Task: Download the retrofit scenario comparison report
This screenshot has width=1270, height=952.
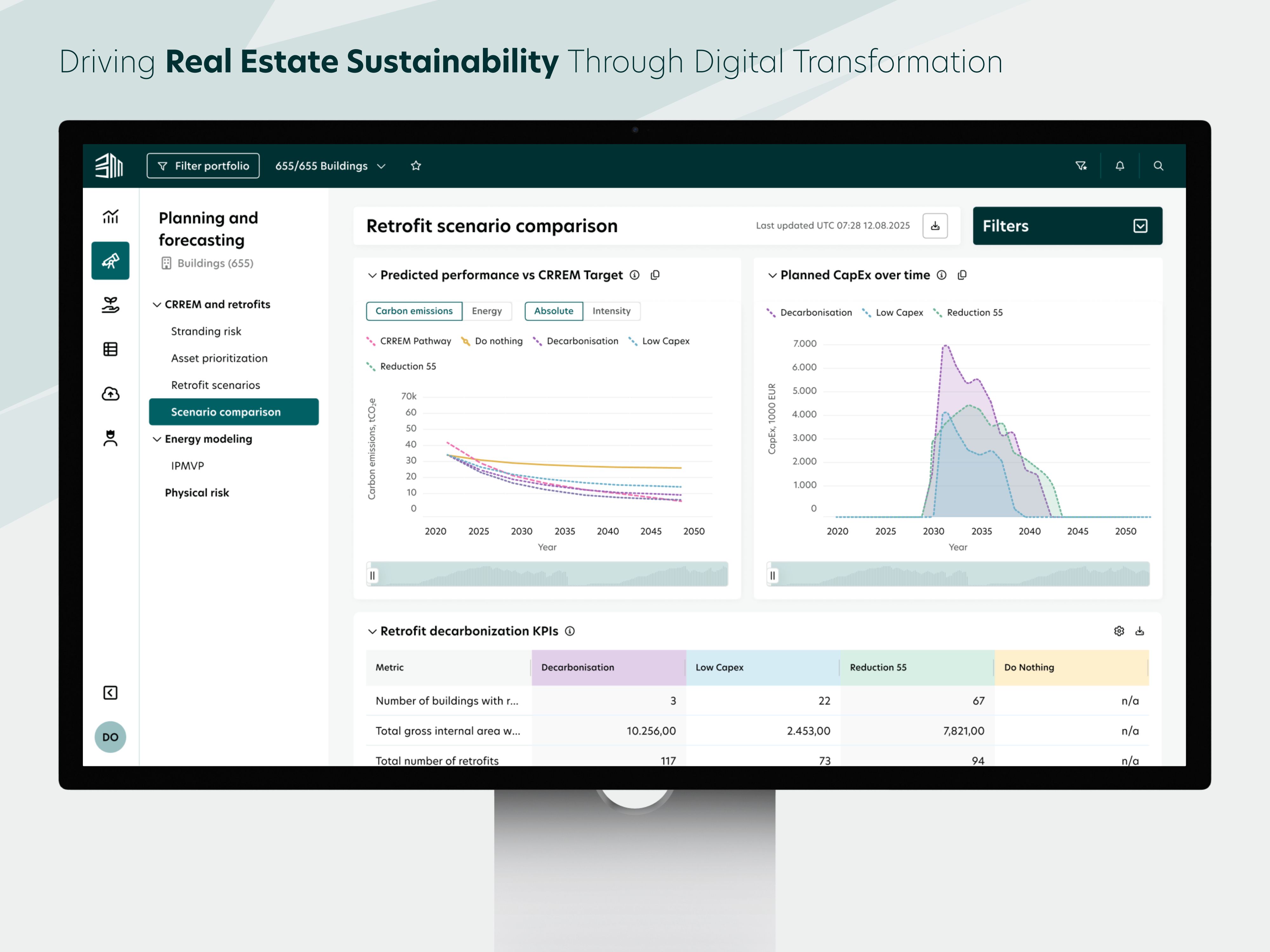Action: [935, 226]
